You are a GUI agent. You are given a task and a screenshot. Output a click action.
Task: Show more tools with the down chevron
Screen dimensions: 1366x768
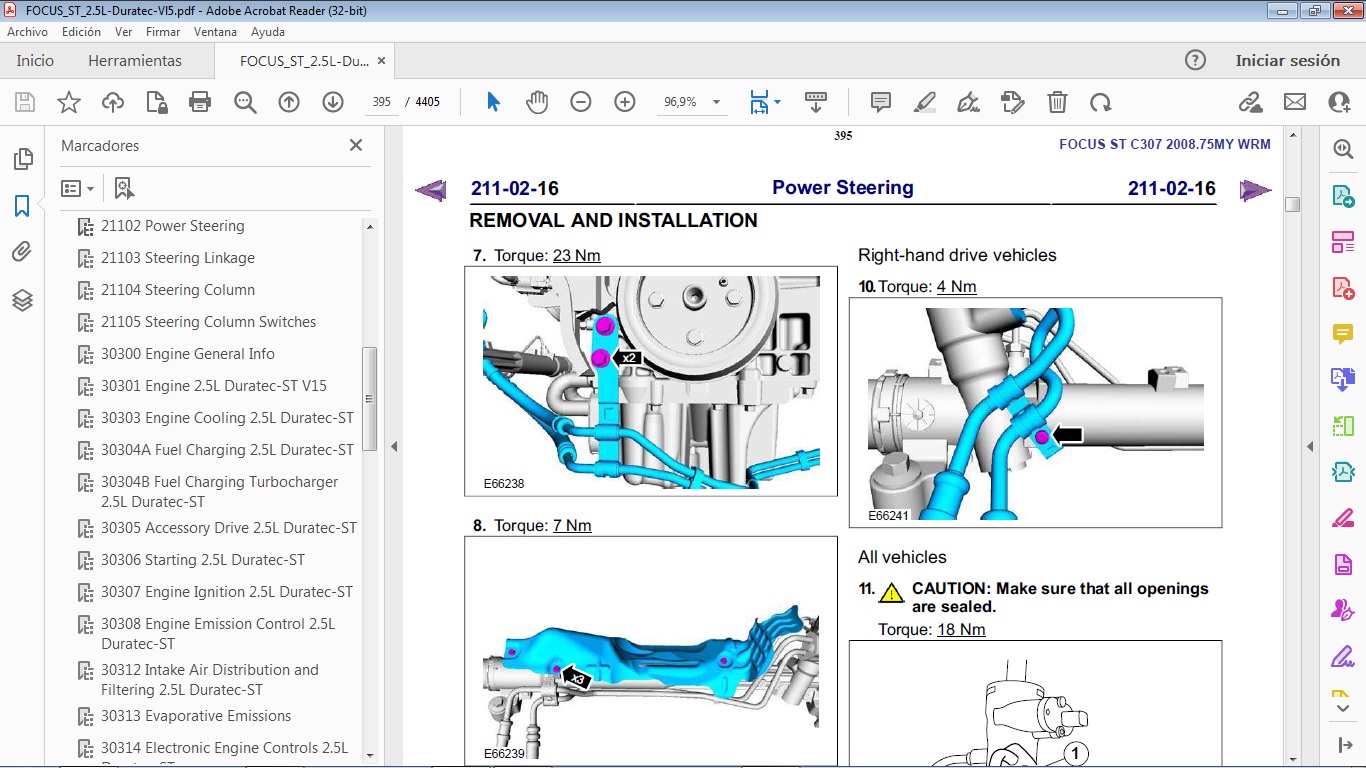1343,709
